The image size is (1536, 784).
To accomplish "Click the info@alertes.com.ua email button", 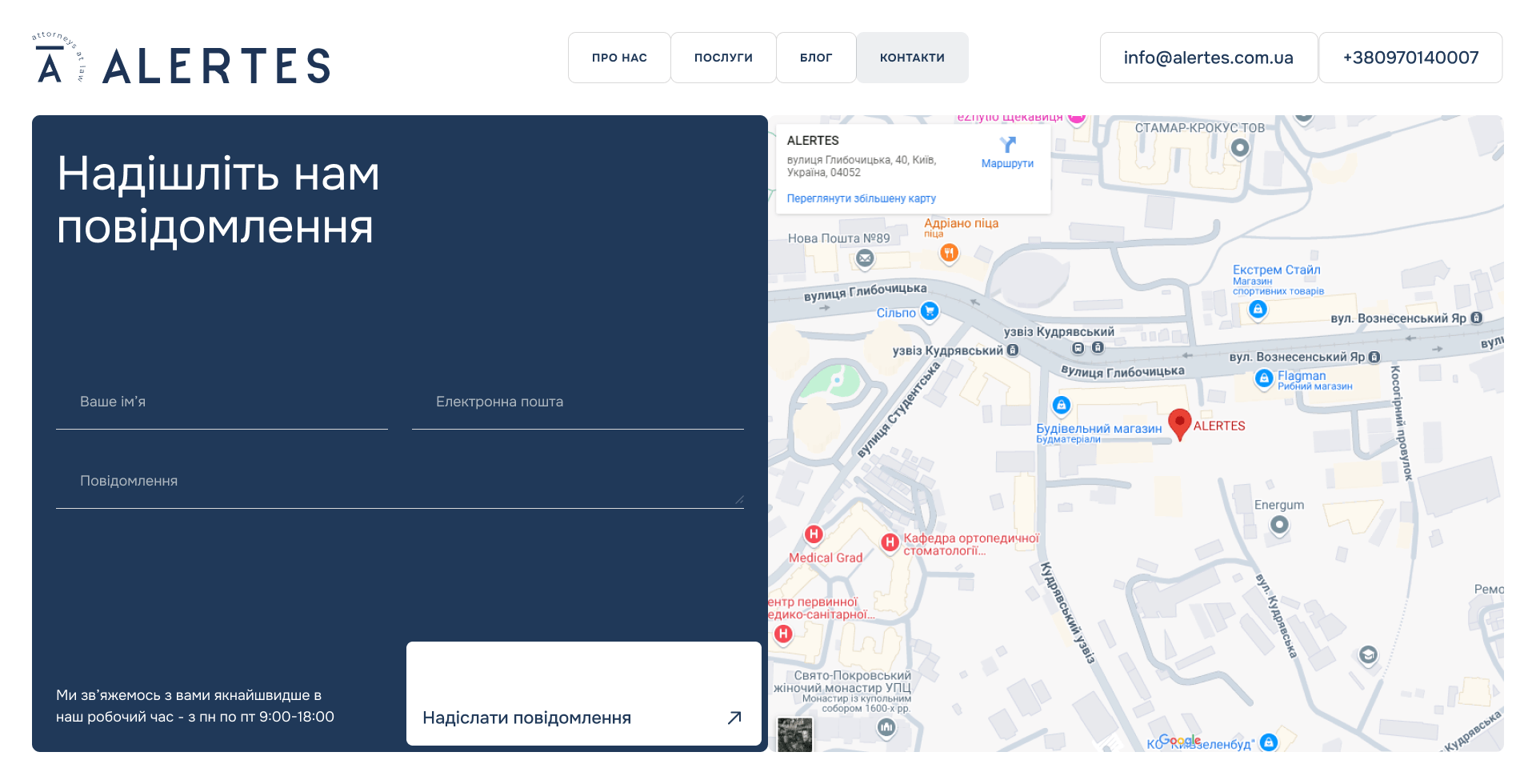I will (1208, 58).
